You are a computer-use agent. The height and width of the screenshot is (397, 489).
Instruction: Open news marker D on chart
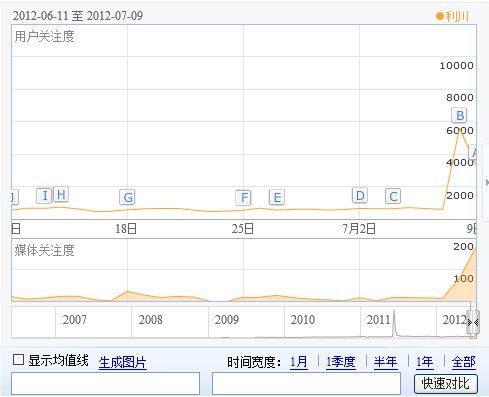click(x=360, y=196)
